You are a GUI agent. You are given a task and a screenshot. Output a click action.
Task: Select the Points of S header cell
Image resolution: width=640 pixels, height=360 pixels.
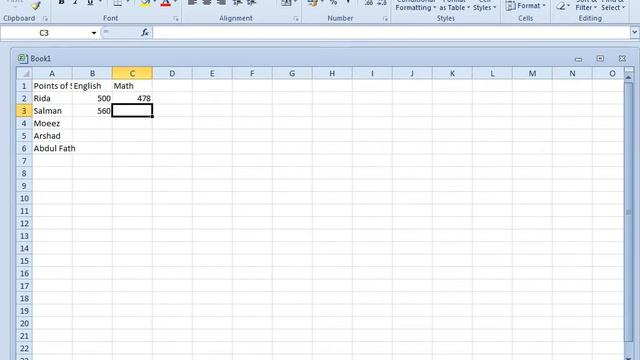tap(52, 86)
